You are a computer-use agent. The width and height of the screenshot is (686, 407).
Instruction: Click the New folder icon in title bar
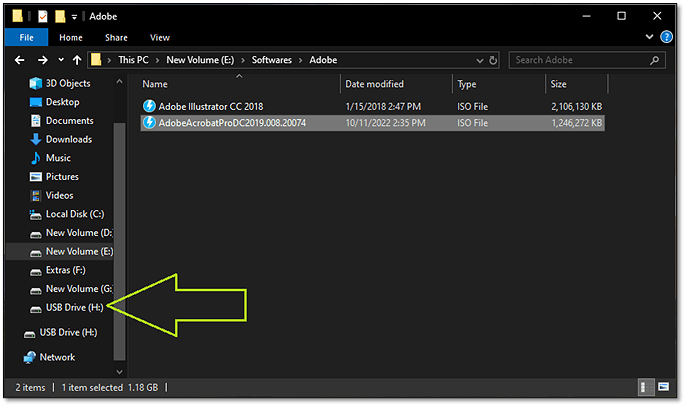pos(60,17)
